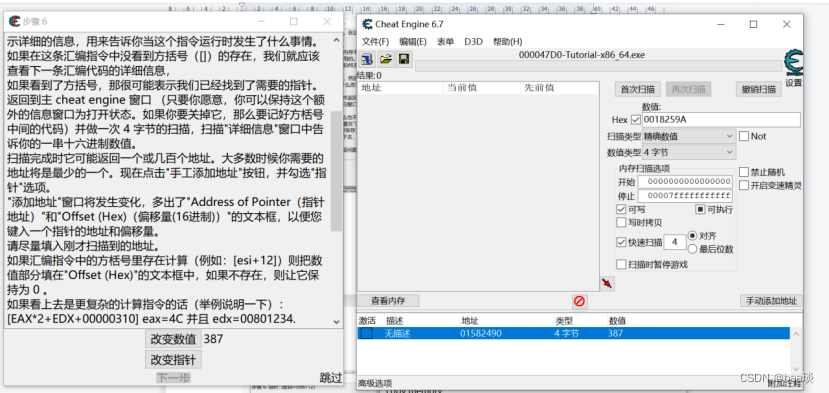The image size is (829, 393).
Task: Open the D3D menu
Action: pos(473,42)
